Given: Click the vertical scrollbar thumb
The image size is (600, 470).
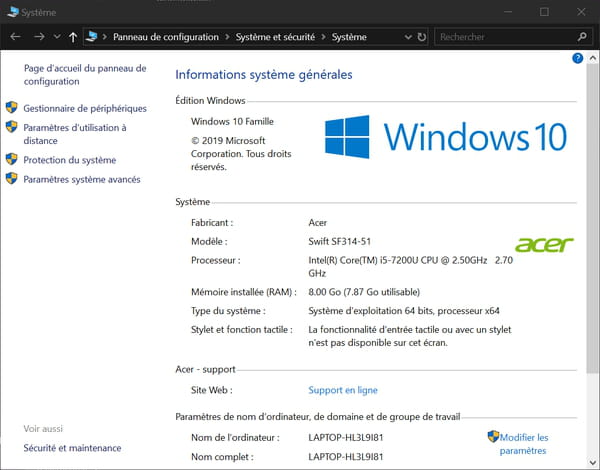Looking at the screenshot, I should tap(593, 219).
